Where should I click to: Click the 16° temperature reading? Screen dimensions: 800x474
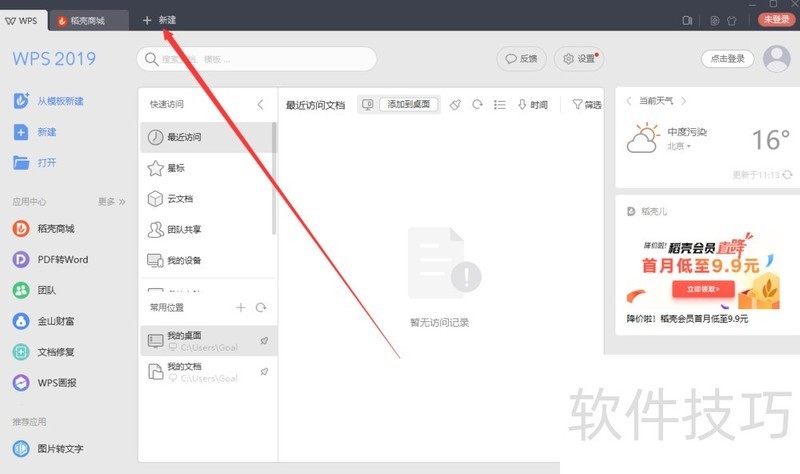771,140
